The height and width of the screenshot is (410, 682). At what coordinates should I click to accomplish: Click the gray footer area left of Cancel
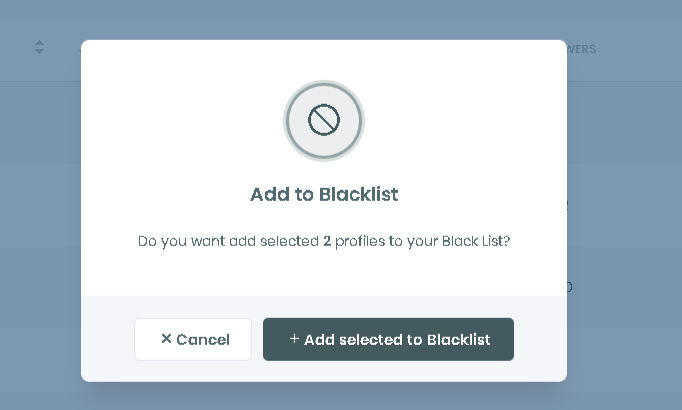(107, 339)
